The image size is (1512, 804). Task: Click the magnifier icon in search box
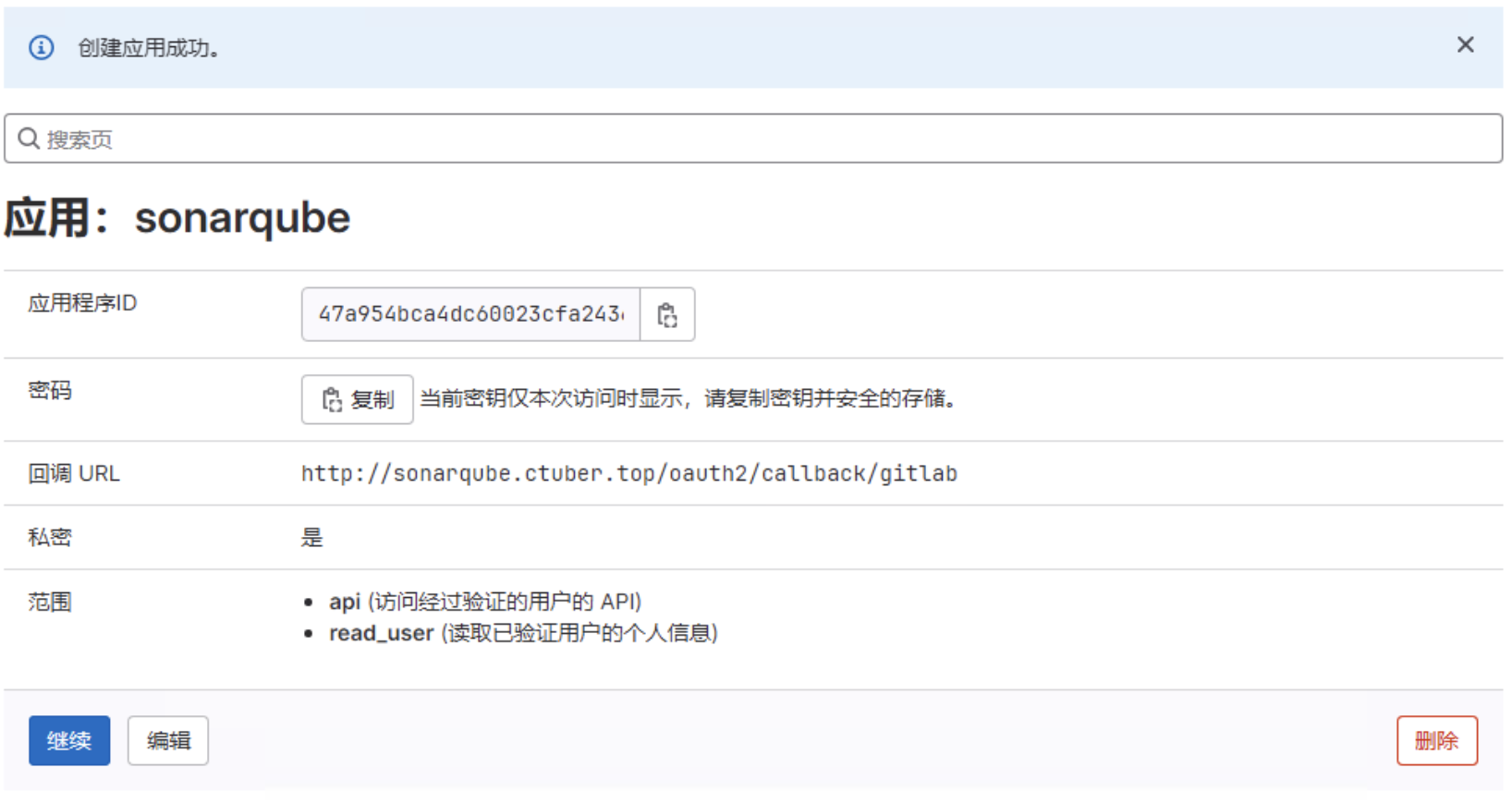(29, 139)
